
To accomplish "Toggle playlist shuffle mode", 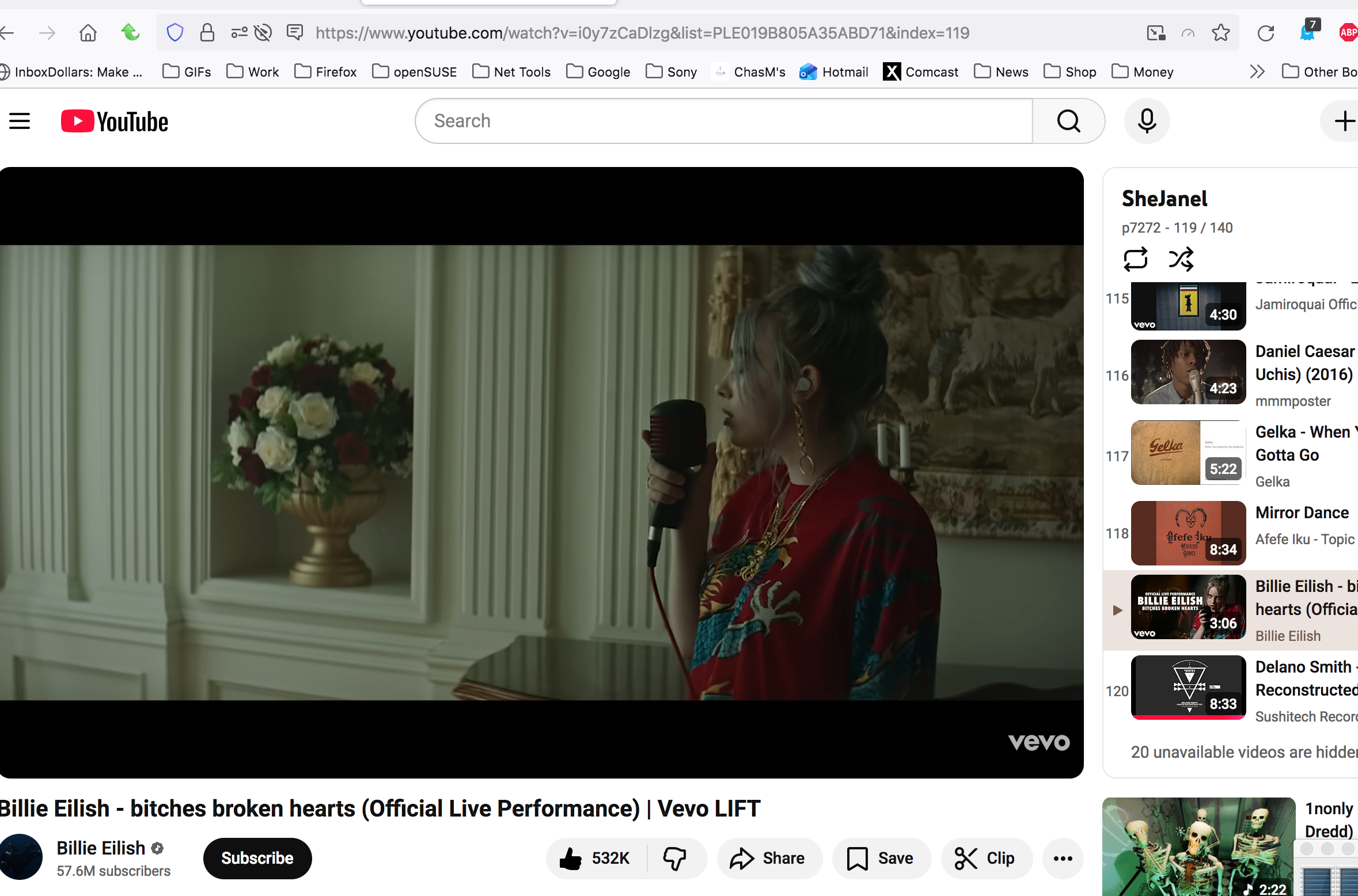I will [1181, 259].
